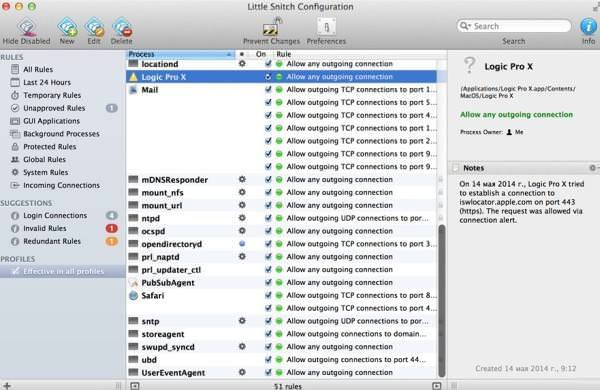Add a profile with plus button
Image resolution: width=600 pixels, height=390 pixels.
click(7, 385)
